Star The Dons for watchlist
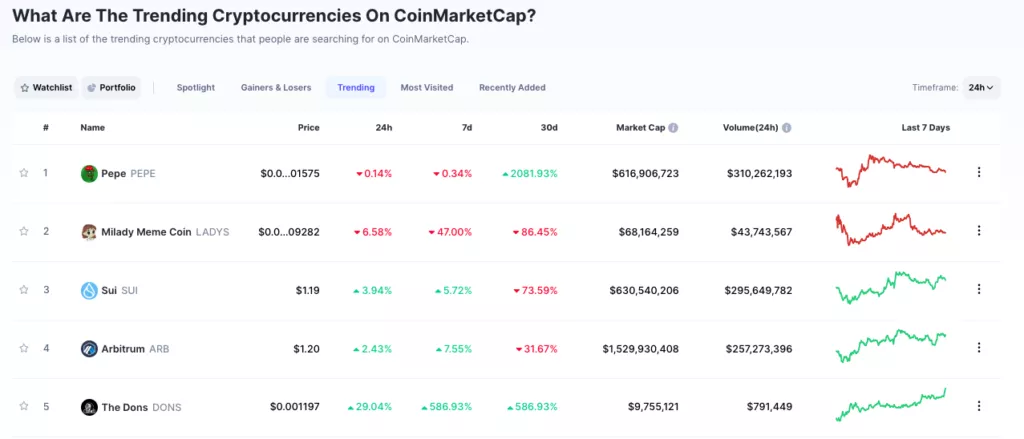 click(x=24, y=406)
